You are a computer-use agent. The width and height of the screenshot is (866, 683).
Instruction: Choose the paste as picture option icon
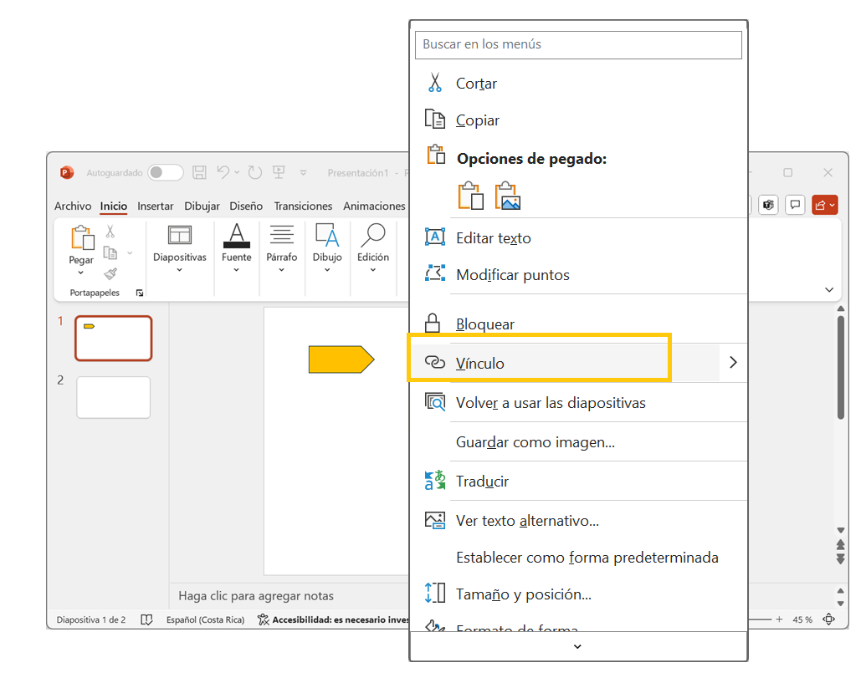(x=508, y=196)
